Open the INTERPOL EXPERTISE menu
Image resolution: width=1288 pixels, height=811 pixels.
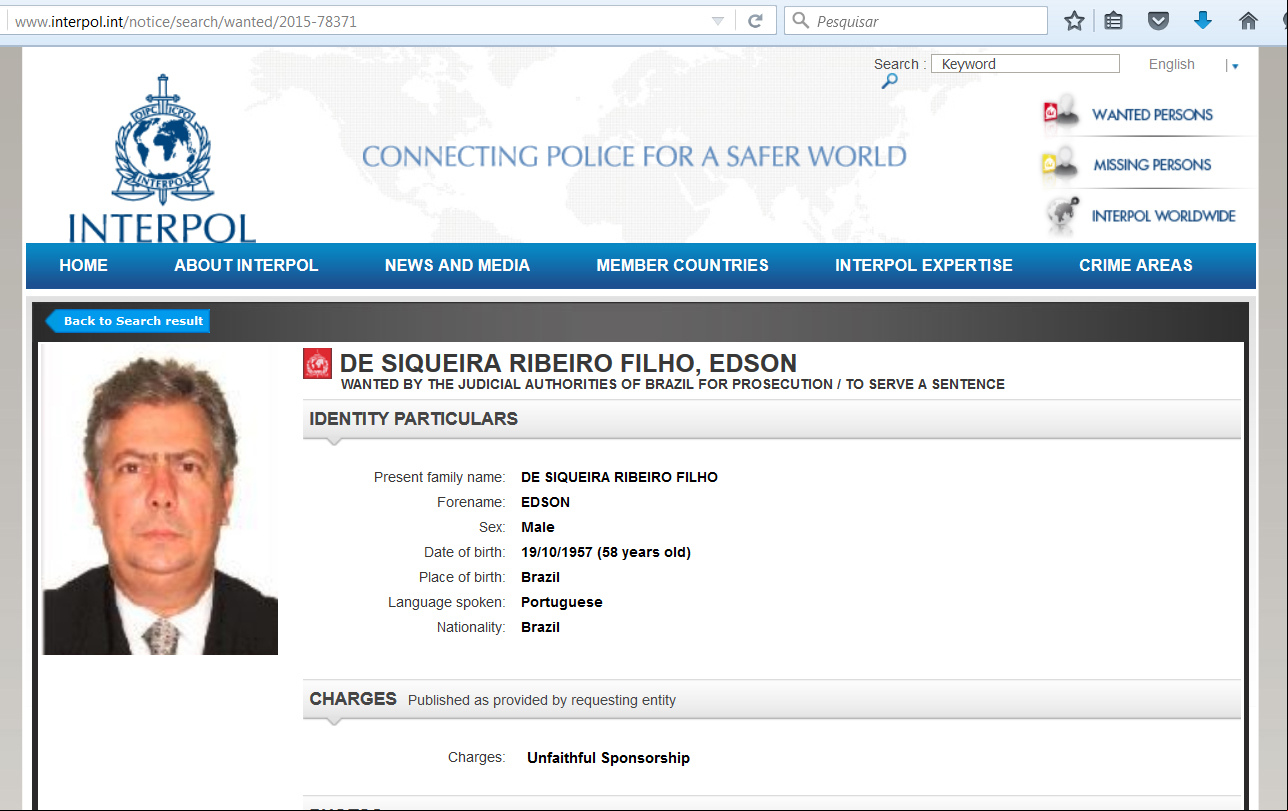pyautogui.click(x=924, y=265)
